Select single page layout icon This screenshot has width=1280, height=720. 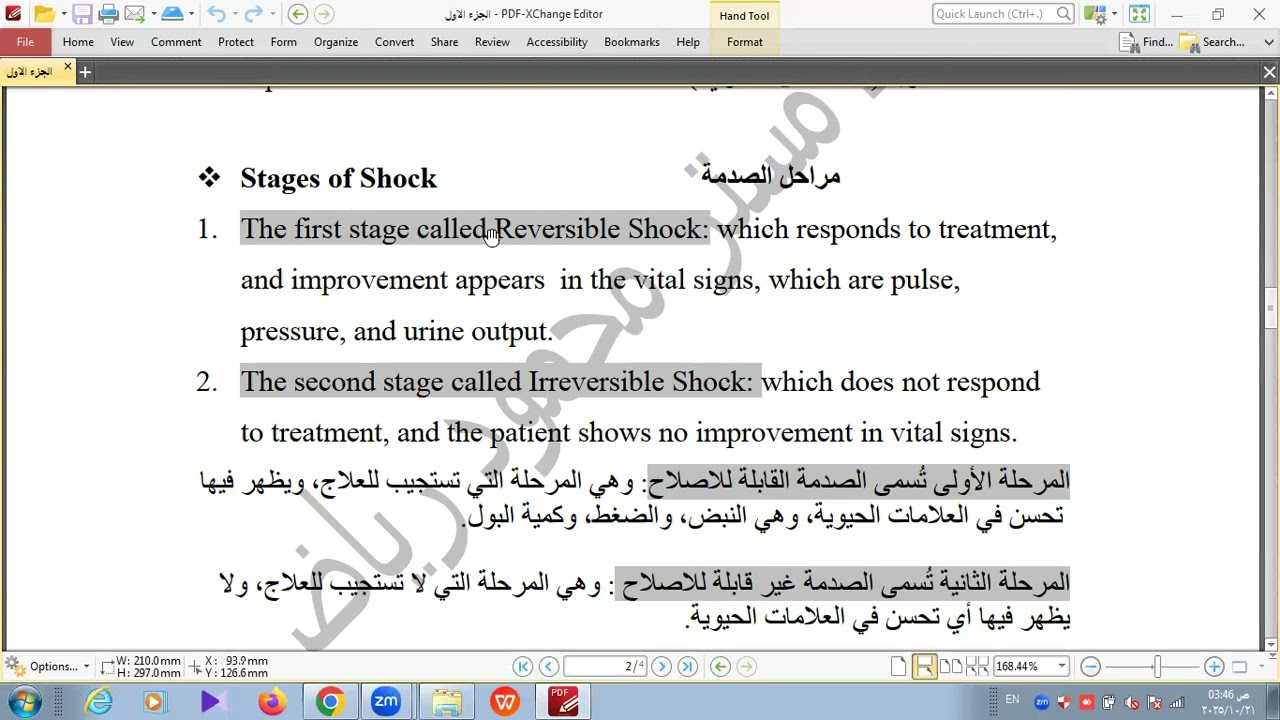898,667
